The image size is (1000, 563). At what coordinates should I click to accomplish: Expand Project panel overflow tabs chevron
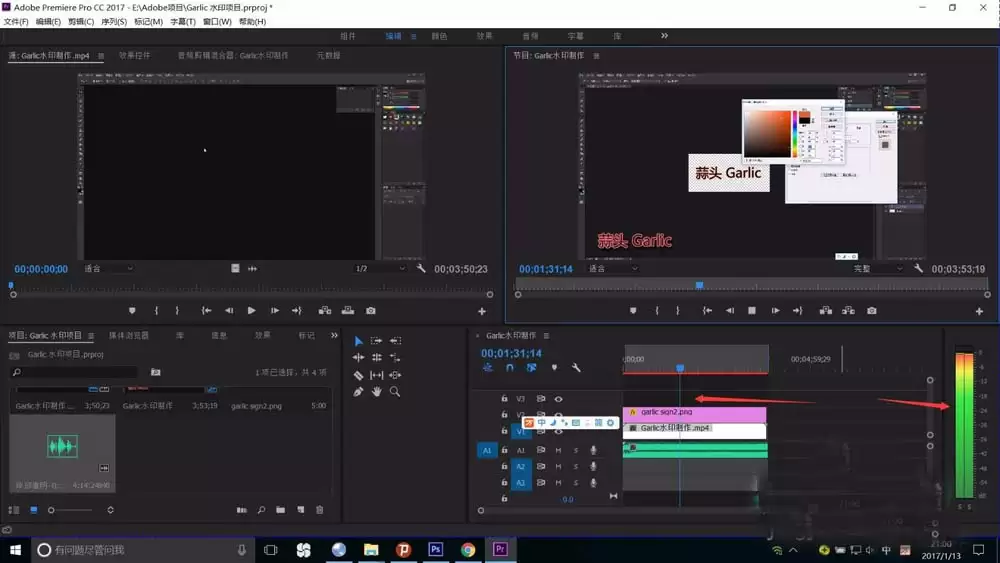tap(334, 335)
